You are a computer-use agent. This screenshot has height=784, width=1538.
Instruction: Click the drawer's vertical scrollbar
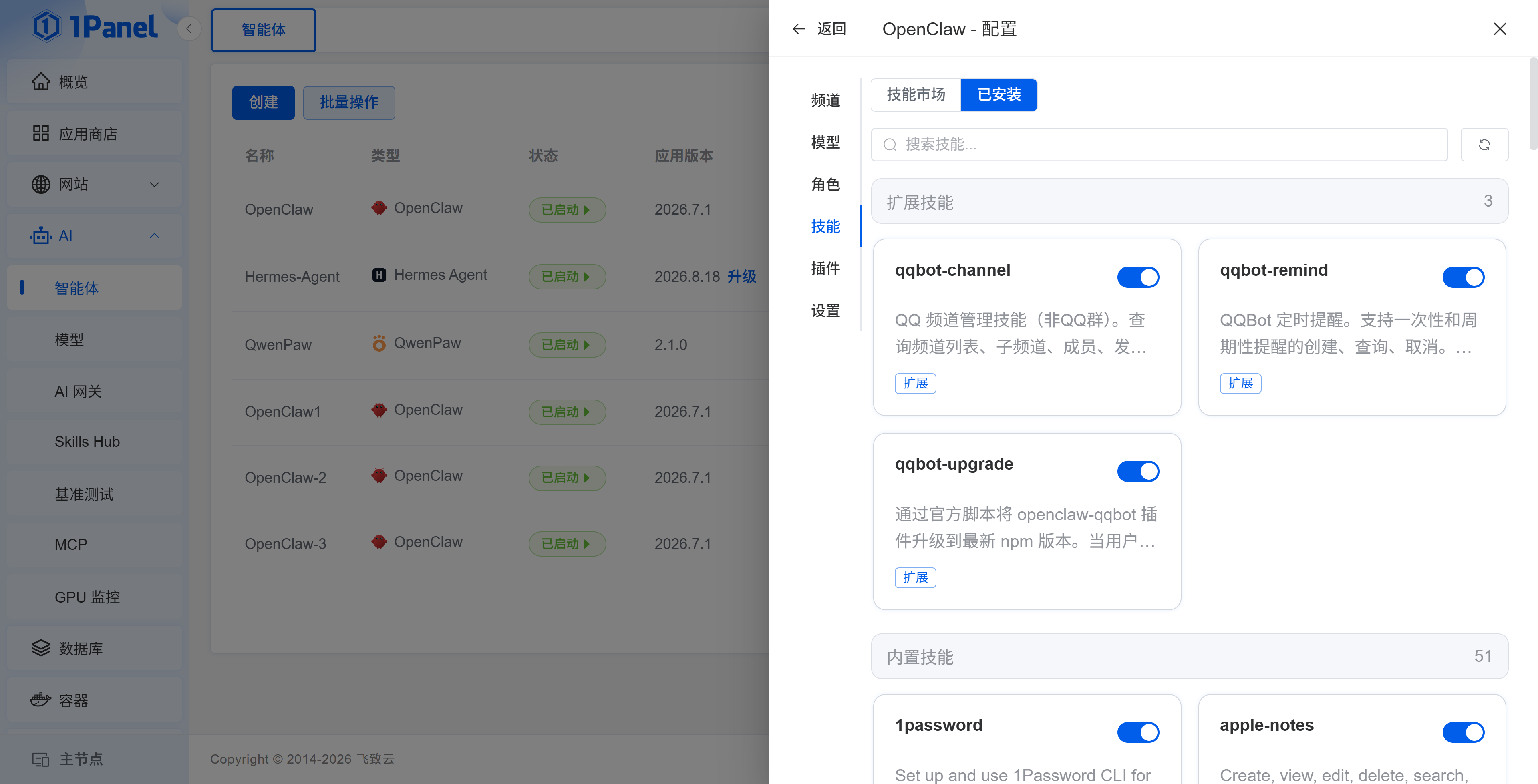point(1533,103)
